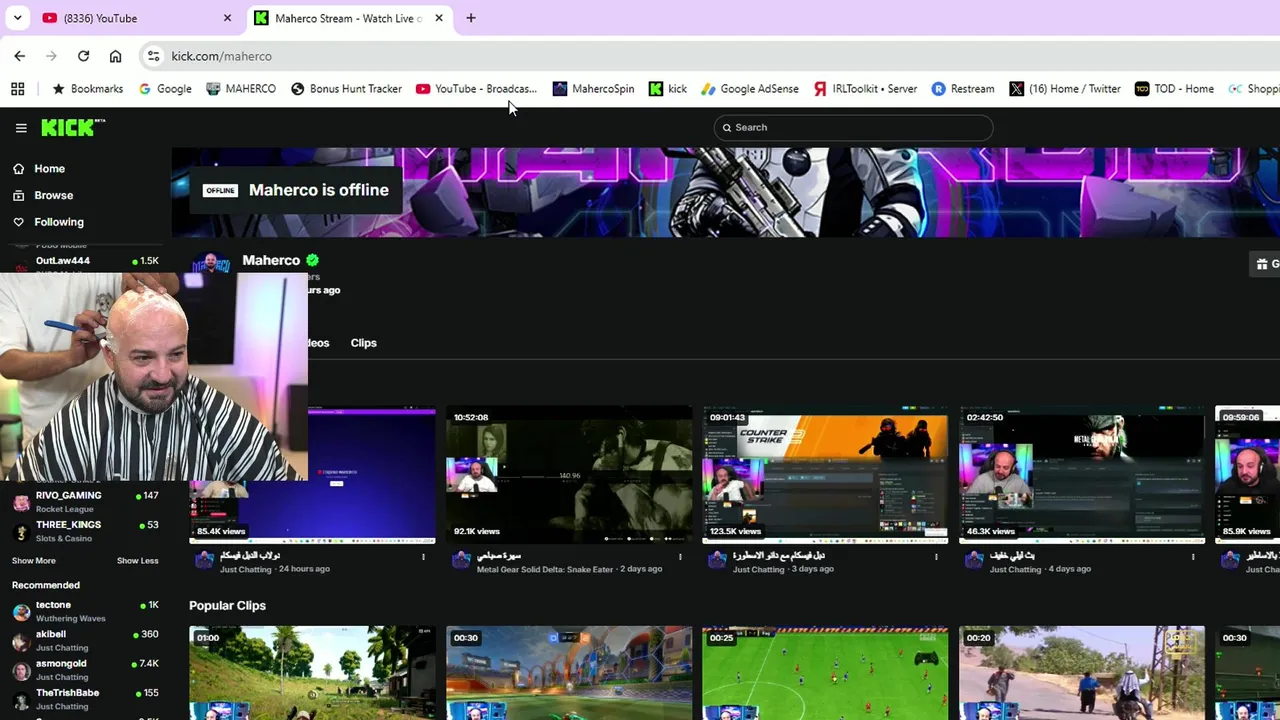Play the 01:00 popular clip
The image size is (1280, 720).
click(312, 673)
